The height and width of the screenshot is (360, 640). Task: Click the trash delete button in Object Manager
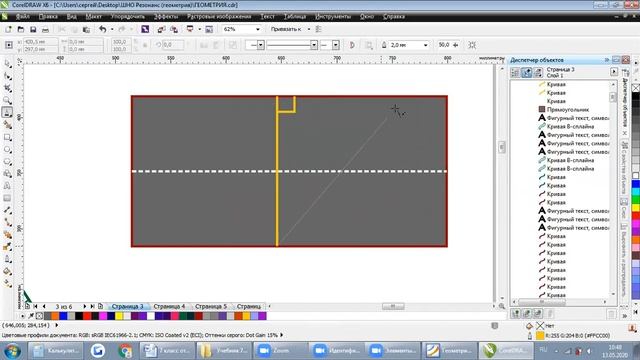(x=611, y=313)
